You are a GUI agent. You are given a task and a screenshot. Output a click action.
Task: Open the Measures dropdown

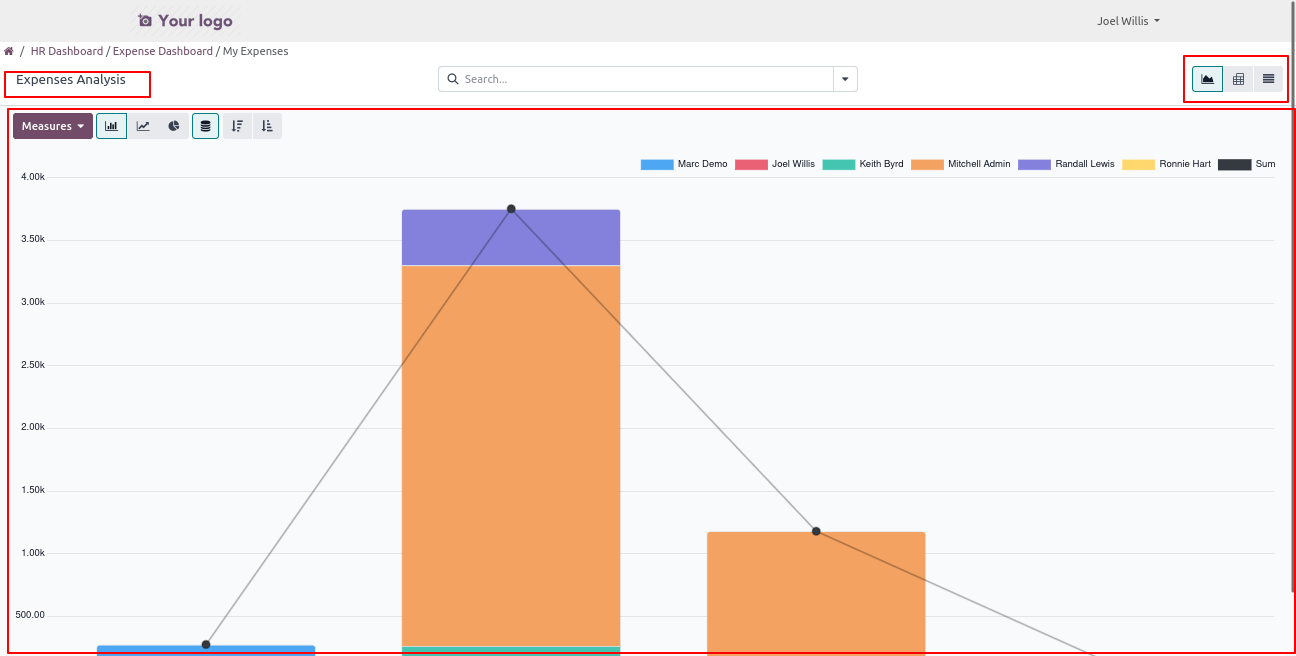[x=53, y=126]
